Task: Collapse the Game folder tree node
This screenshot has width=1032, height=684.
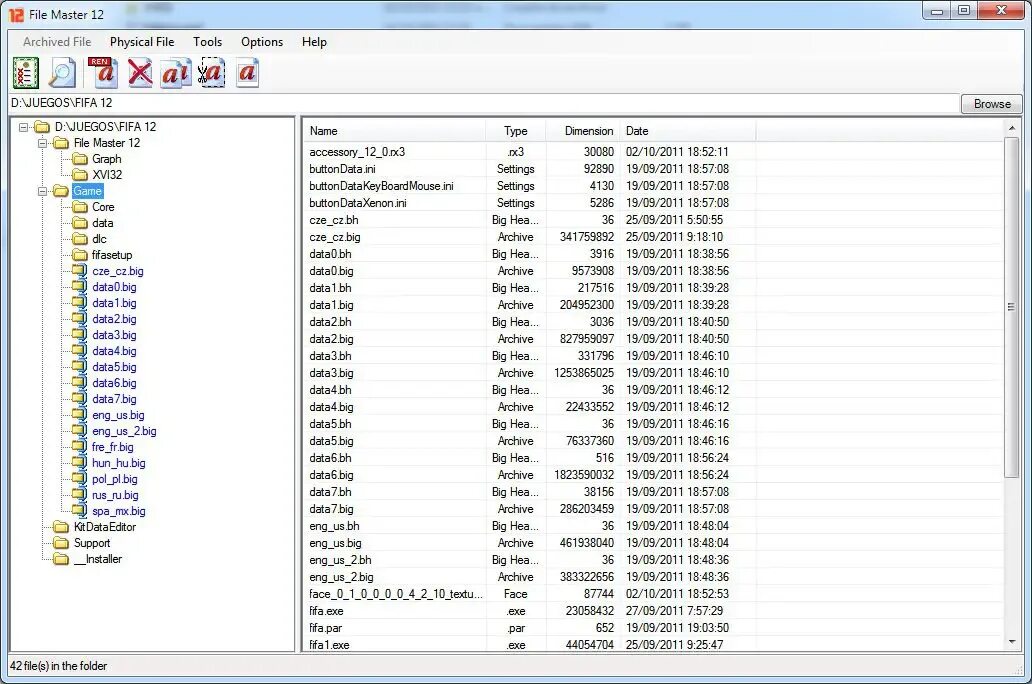Action: click(43, 191)
